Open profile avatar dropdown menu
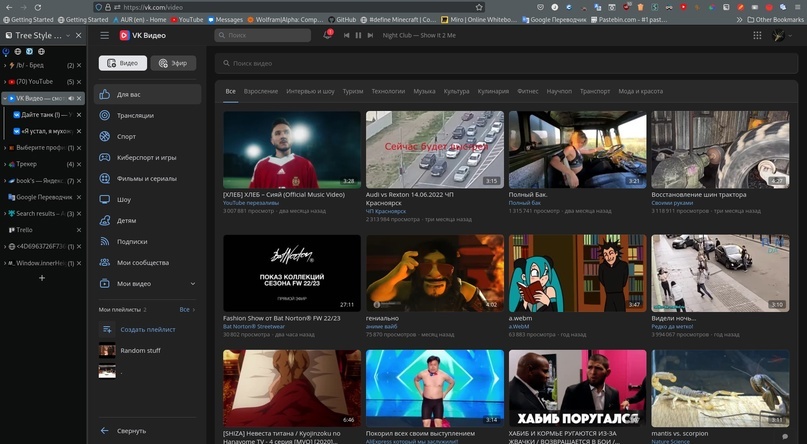Image resolution: width=807 pixels, height=444 pixels. 781,35
